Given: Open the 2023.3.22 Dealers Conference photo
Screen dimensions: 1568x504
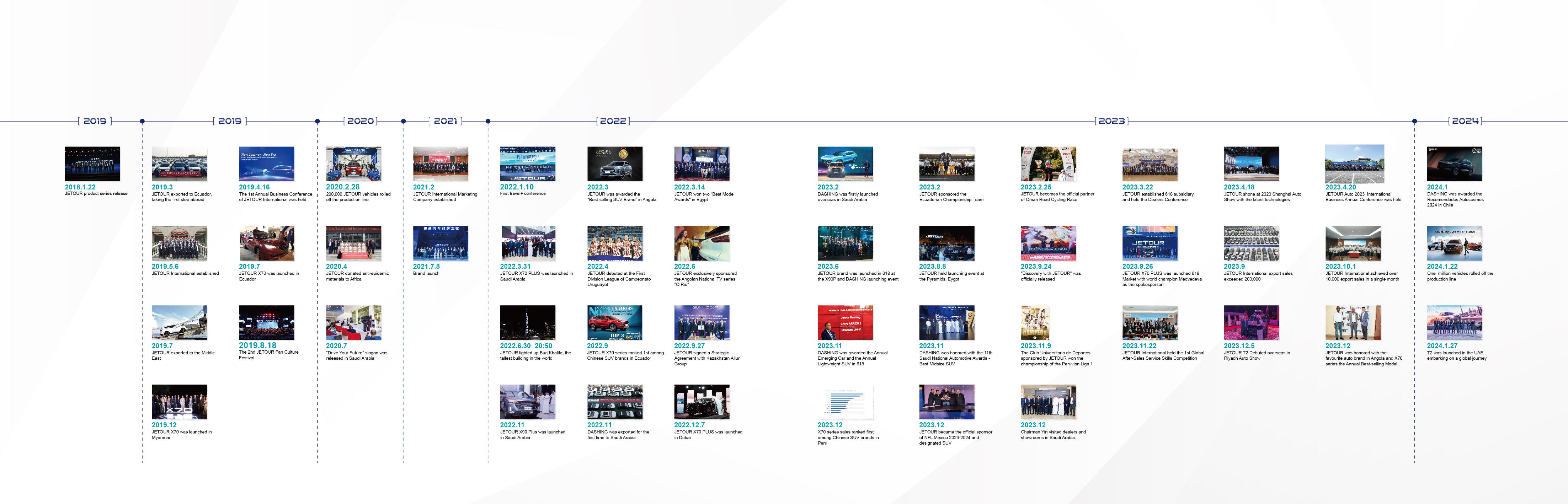Looking at the screenshot, I should [x=1150, y=164].
